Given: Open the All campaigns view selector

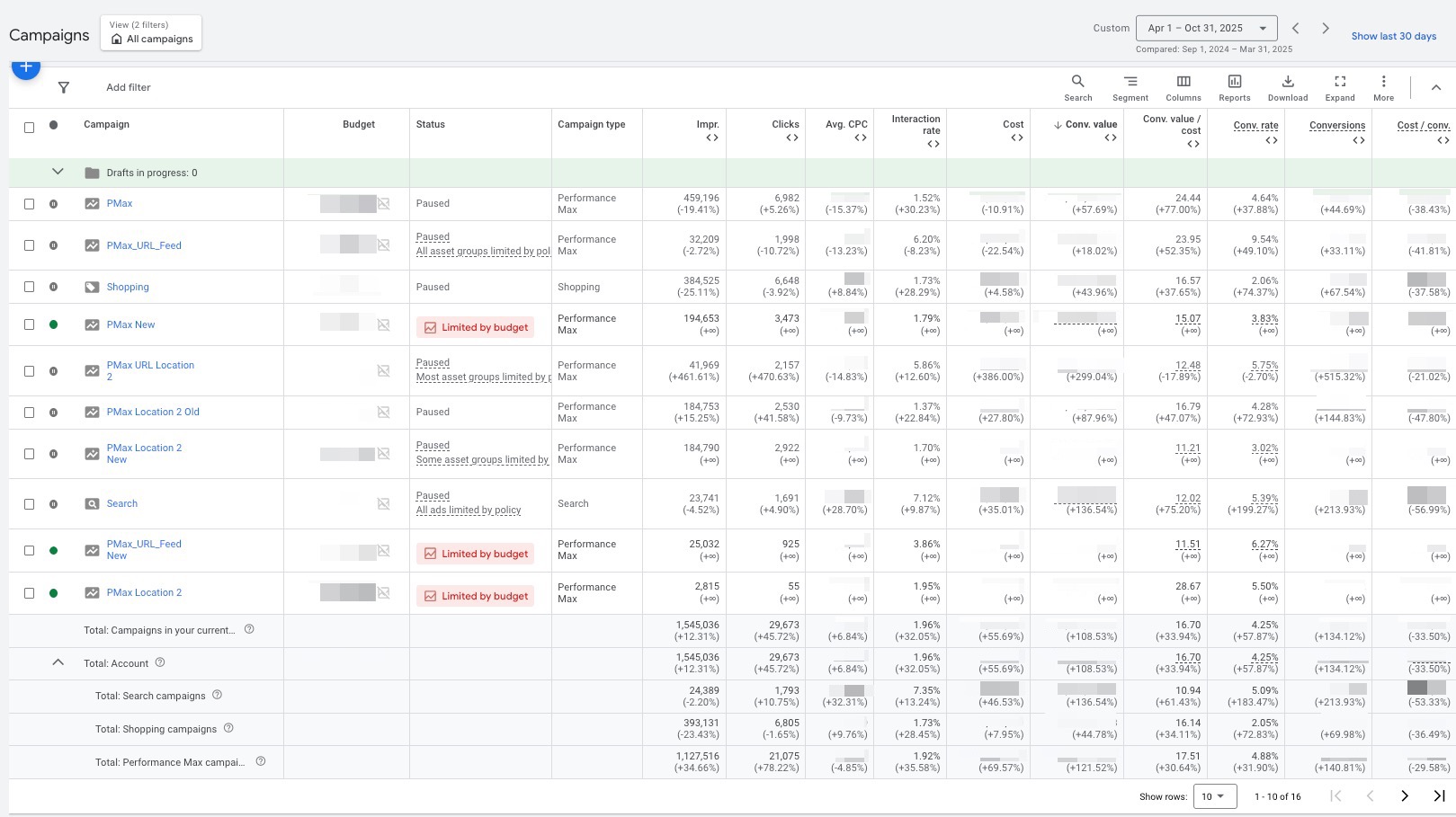Looking at the screenshot, I should click(151, 33).
